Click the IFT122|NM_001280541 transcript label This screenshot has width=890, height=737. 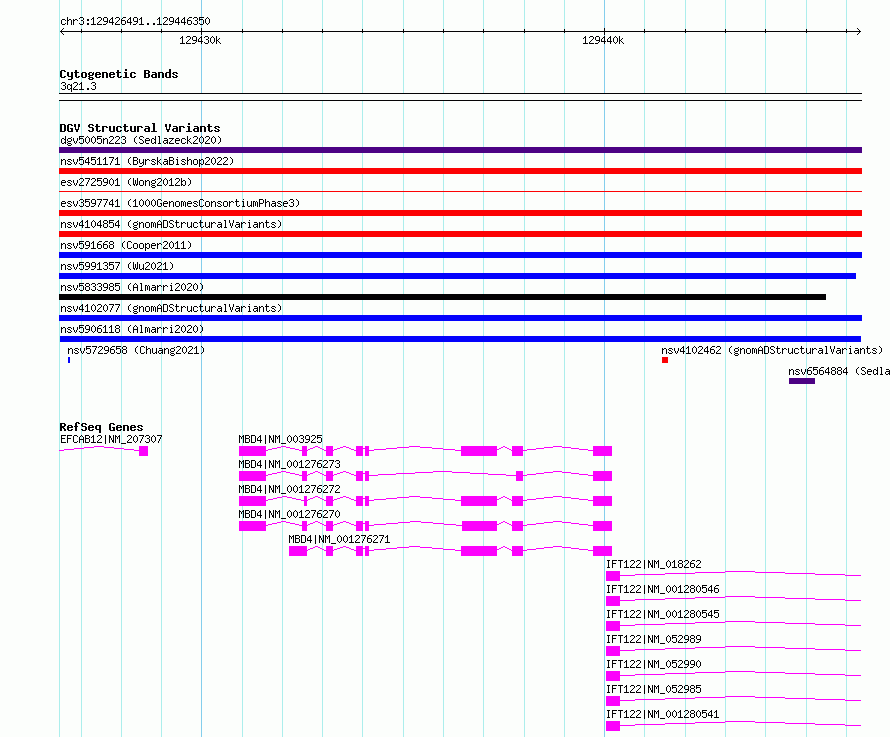pos(663,714)
